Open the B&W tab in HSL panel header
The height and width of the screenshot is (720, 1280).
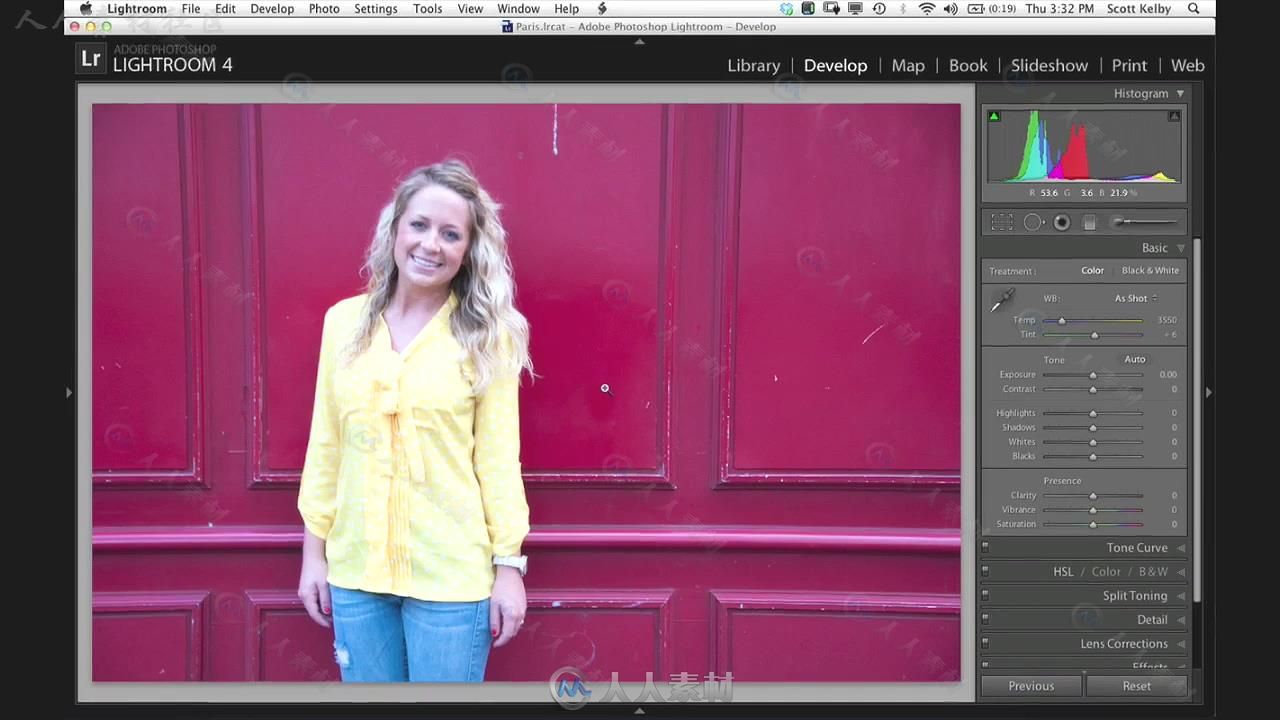point(1153,572)
